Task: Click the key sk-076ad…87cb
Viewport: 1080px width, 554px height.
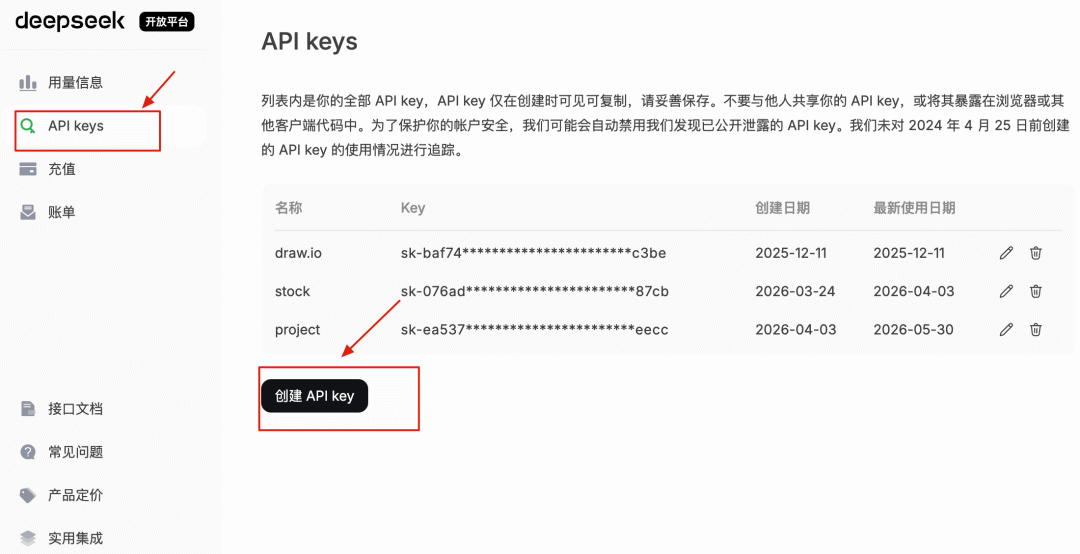Action: (534, 291)
